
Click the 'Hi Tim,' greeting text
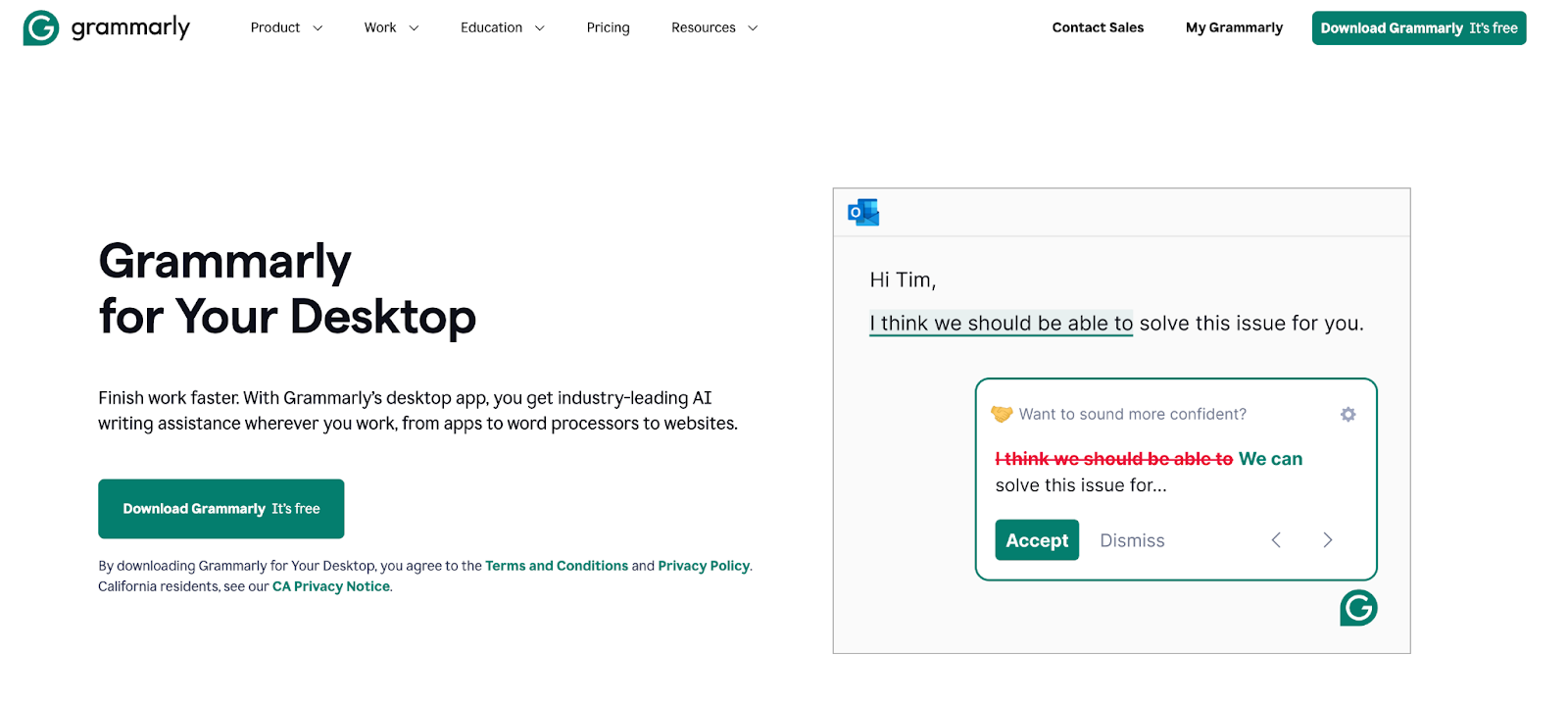click(903, 280)
